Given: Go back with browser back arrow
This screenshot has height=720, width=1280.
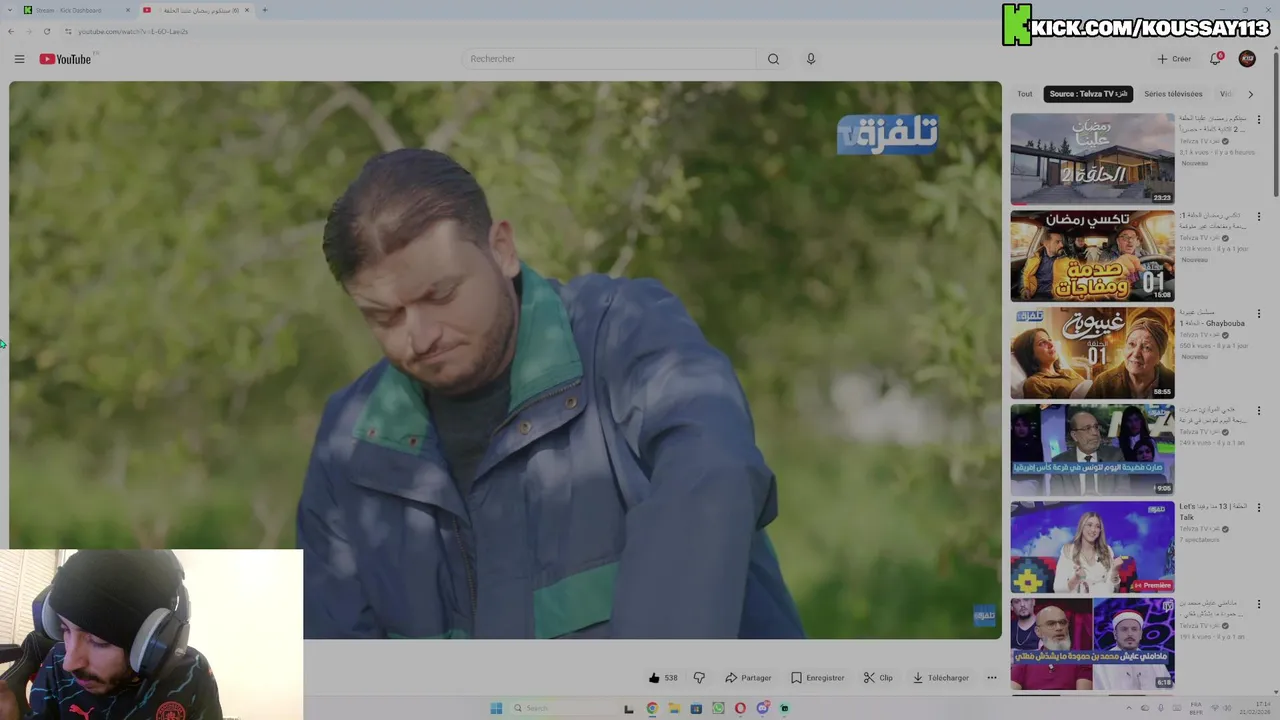Looking at the screenshot, I should coord(10,31).
